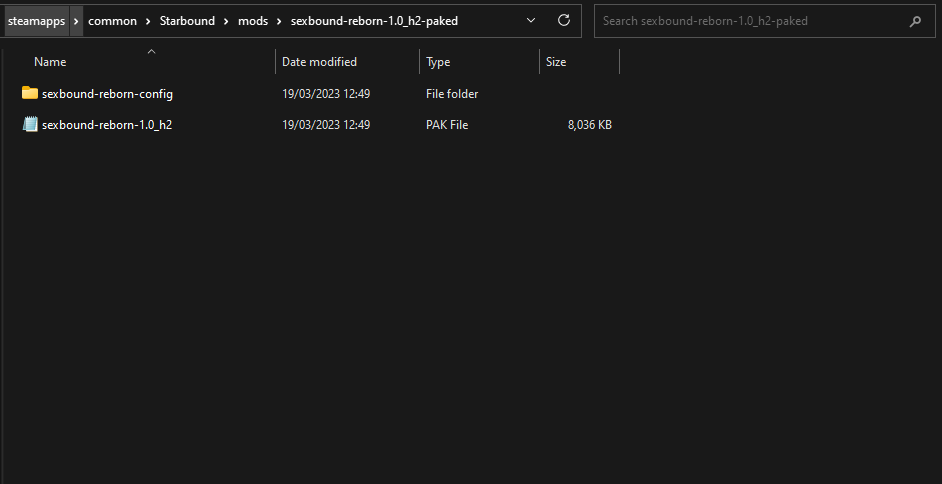Navigate to the mods breadcrumb

[253, 21]
